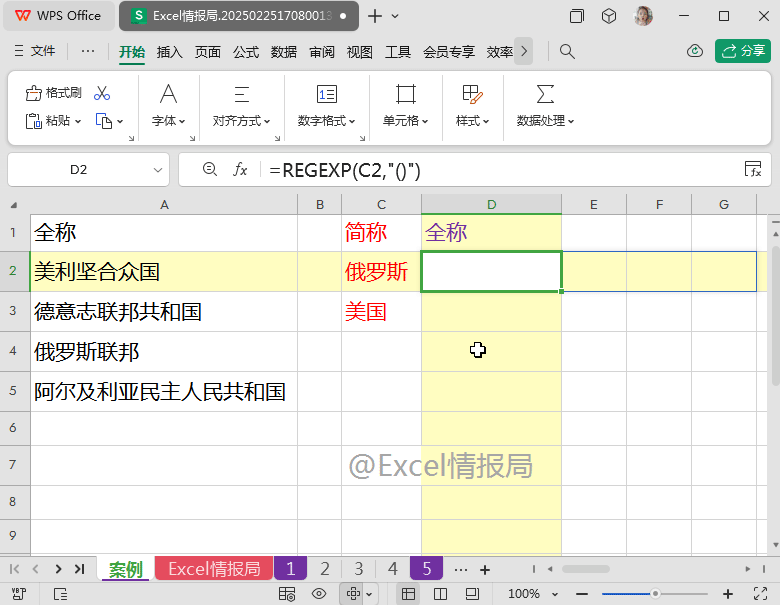This screenshot has width=780, height=605.
Task: Click the search magnifier icon in menu bar
Action: (567, 51)
